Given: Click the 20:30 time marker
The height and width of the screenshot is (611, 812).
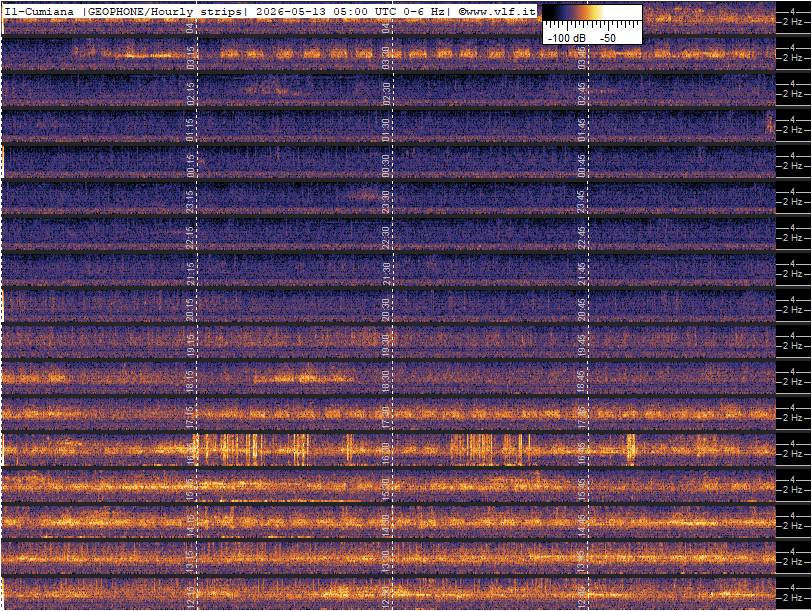Looking at the screenshot, I should 386,310.
